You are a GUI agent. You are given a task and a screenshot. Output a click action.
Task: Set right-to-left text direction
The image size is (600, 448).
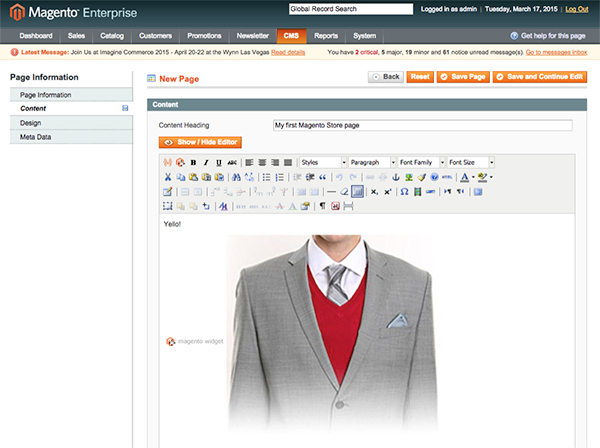(x=461, y=192)
